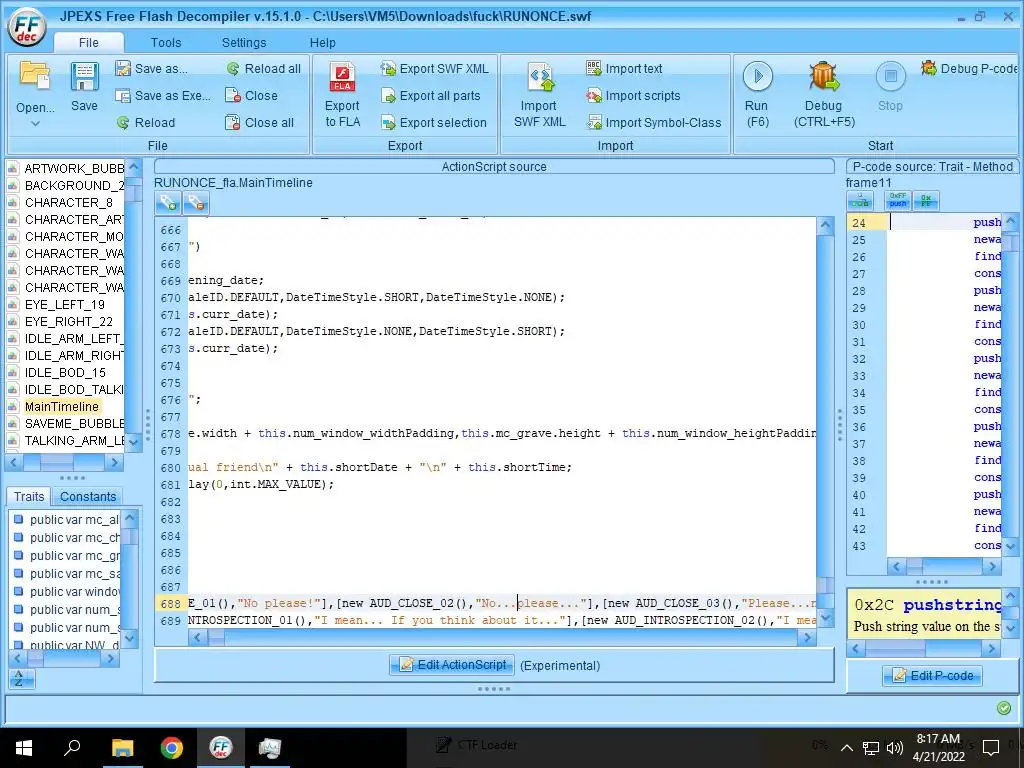Click Export selection
Screen dimensions: 1024x768
434,122
